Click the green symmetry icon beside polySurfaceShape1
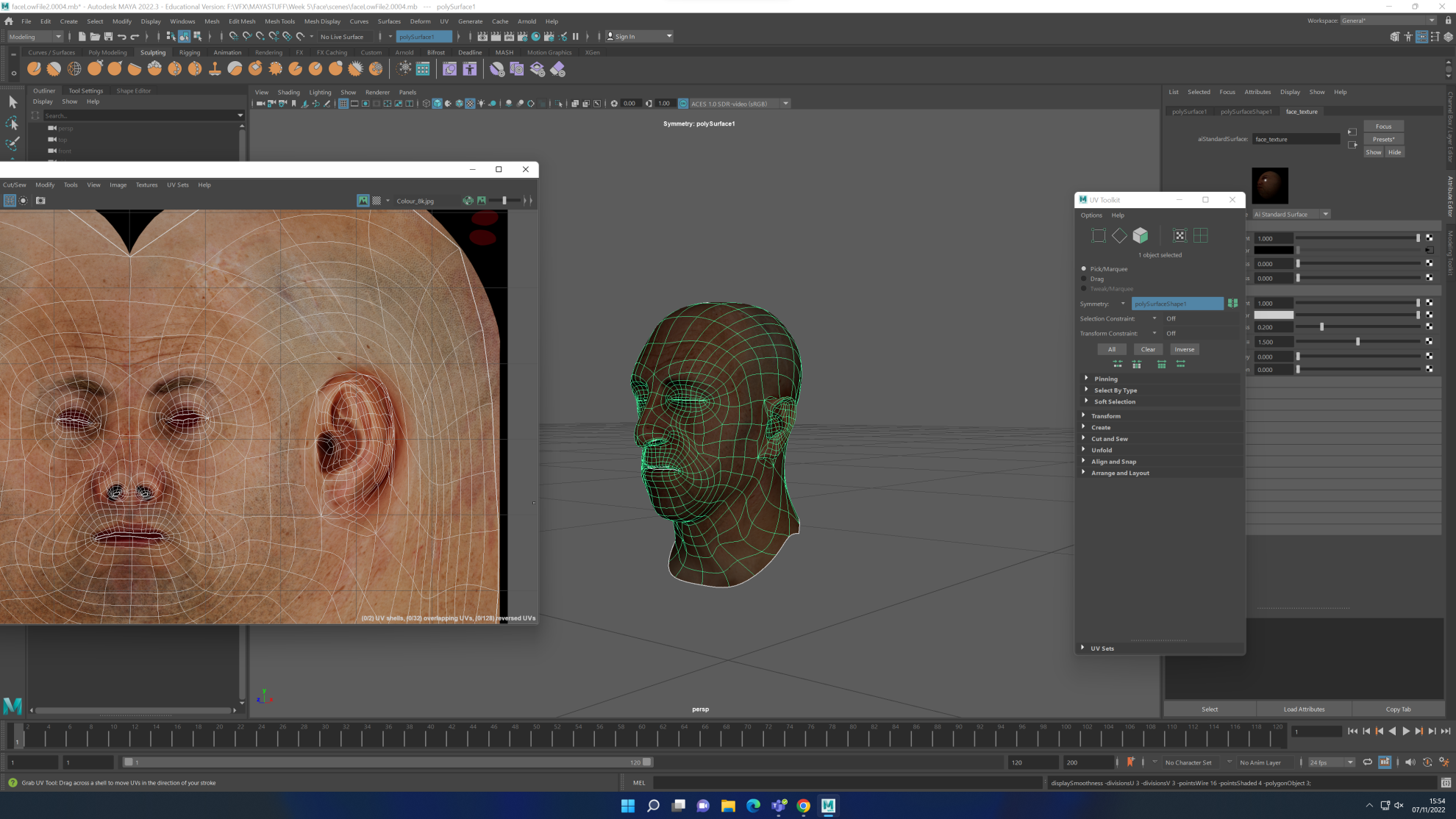The image size is (1456, 819). 1232,304
